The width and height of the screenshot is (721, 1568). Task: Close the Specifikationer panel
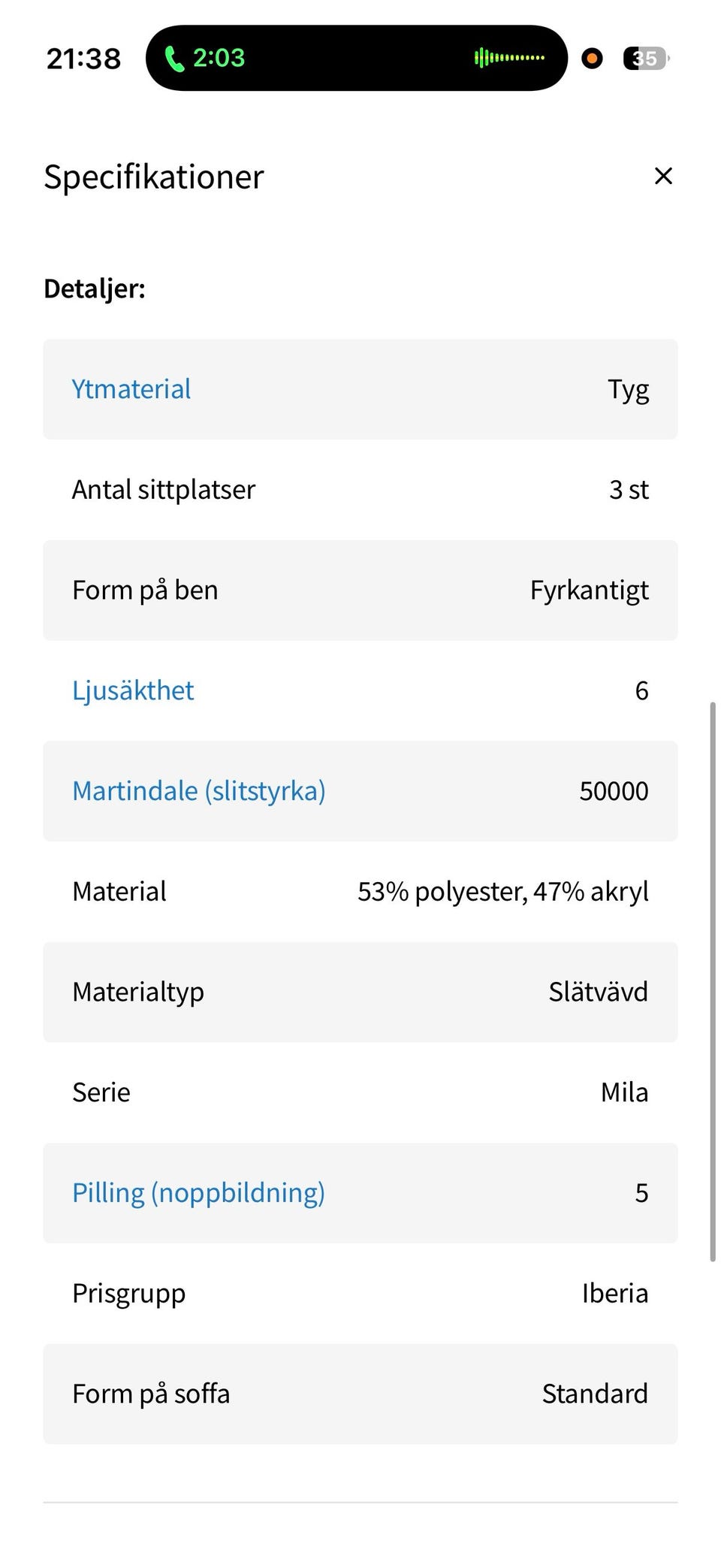point(663,176)
